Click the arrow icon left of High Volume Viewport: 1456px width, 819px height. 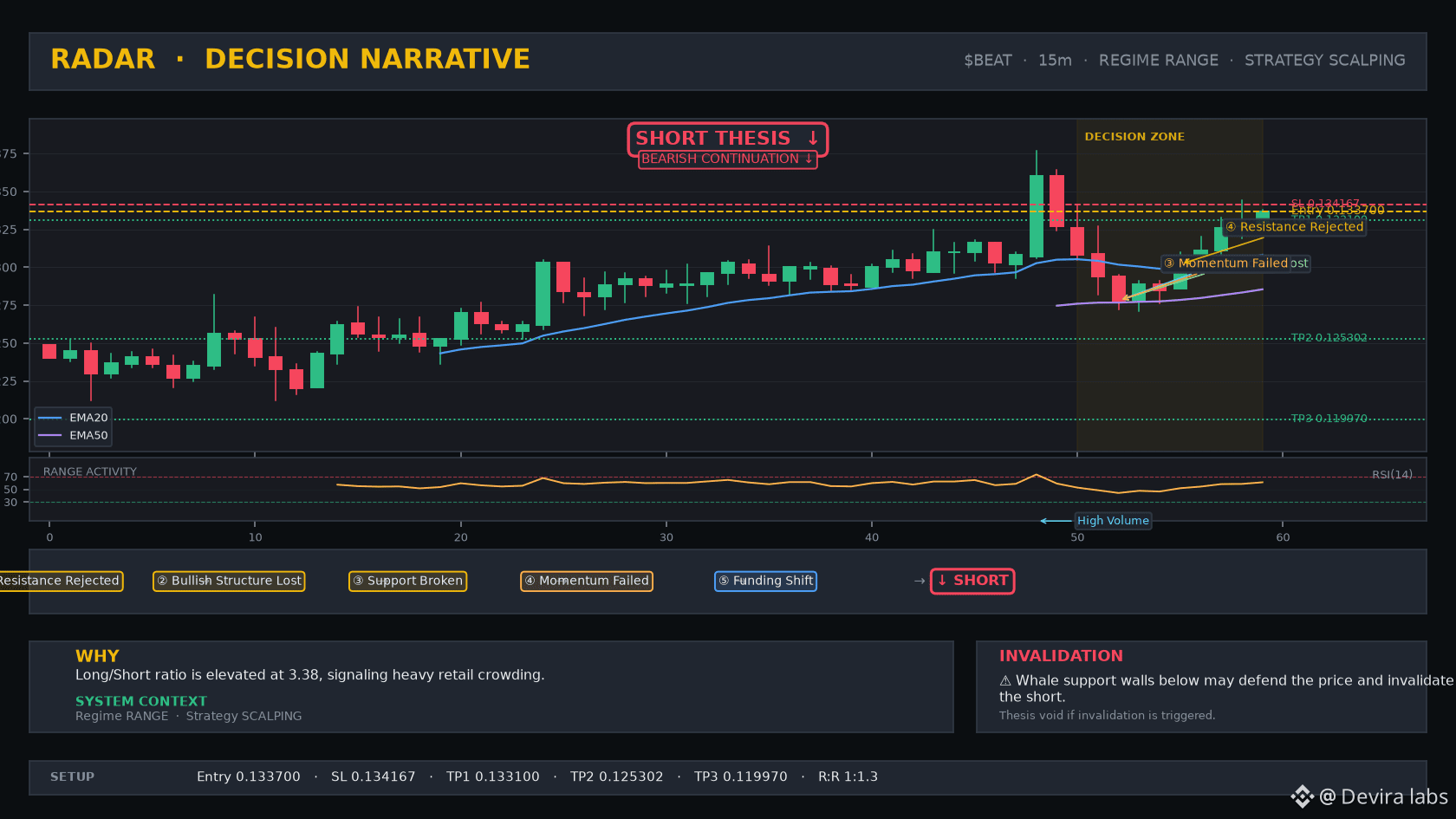click(x=1056, y=521)
